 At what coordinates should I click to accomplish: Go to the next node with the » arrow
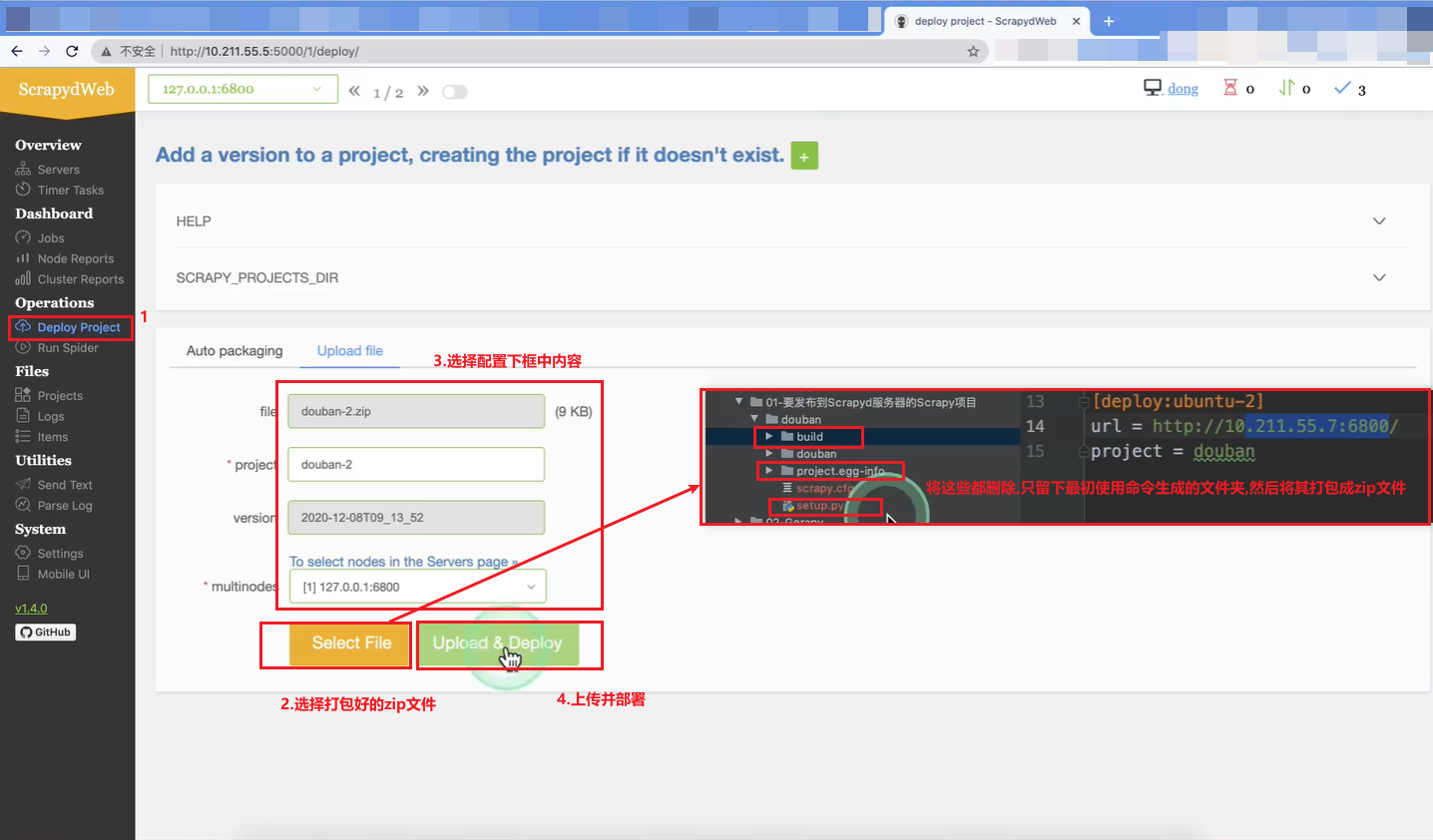coord(423,91)
